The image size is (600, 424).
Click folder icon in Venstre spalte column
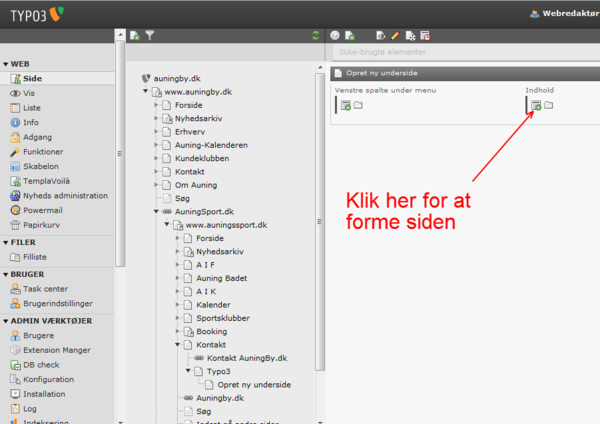point(358,105)
